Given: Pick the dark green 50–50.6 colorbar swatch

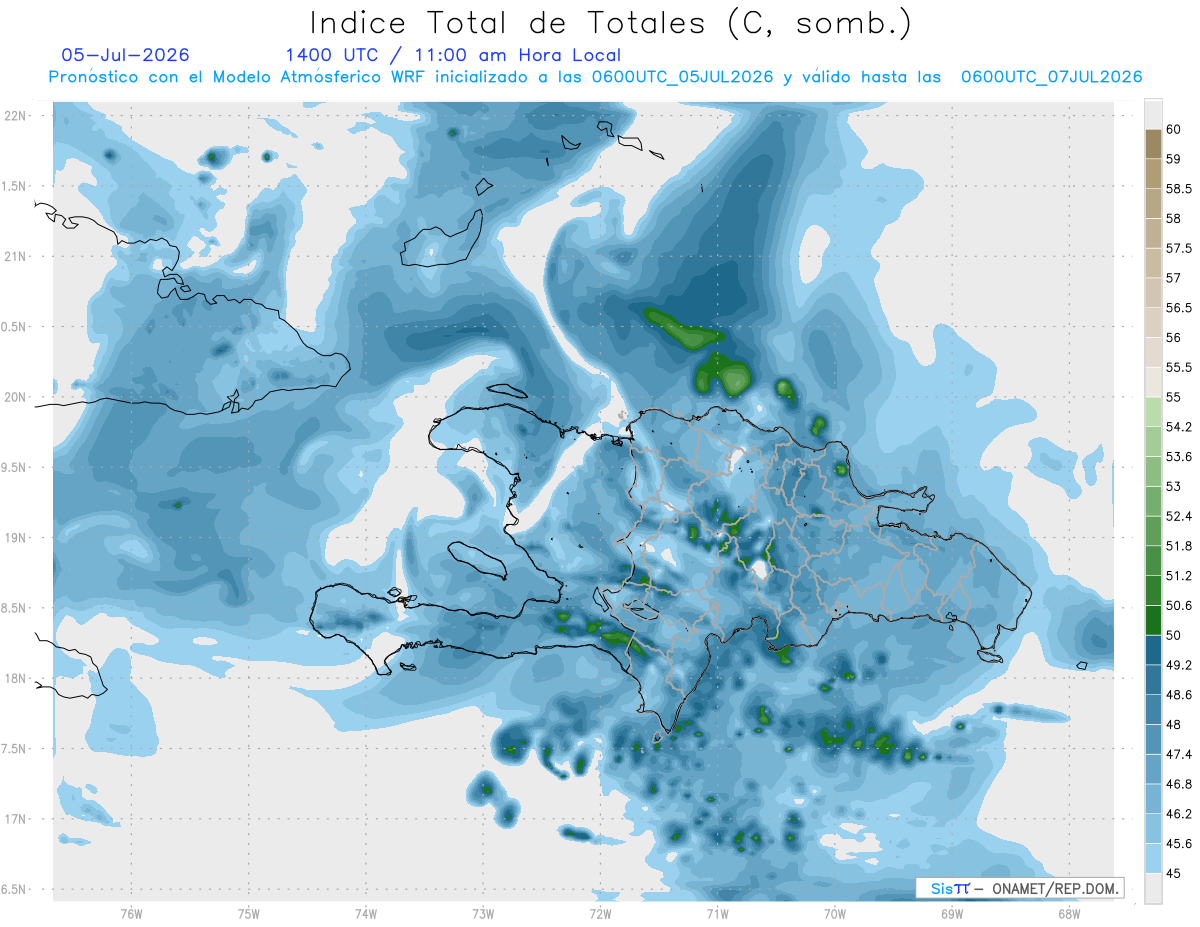Looking at the screenshot, I should tap(1153, 621).
